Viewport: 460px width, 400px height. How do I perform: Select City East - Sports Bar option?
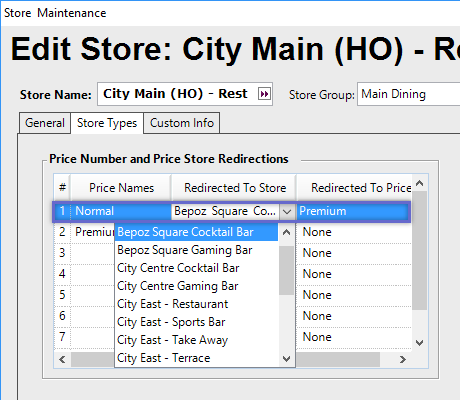point(196,322)
